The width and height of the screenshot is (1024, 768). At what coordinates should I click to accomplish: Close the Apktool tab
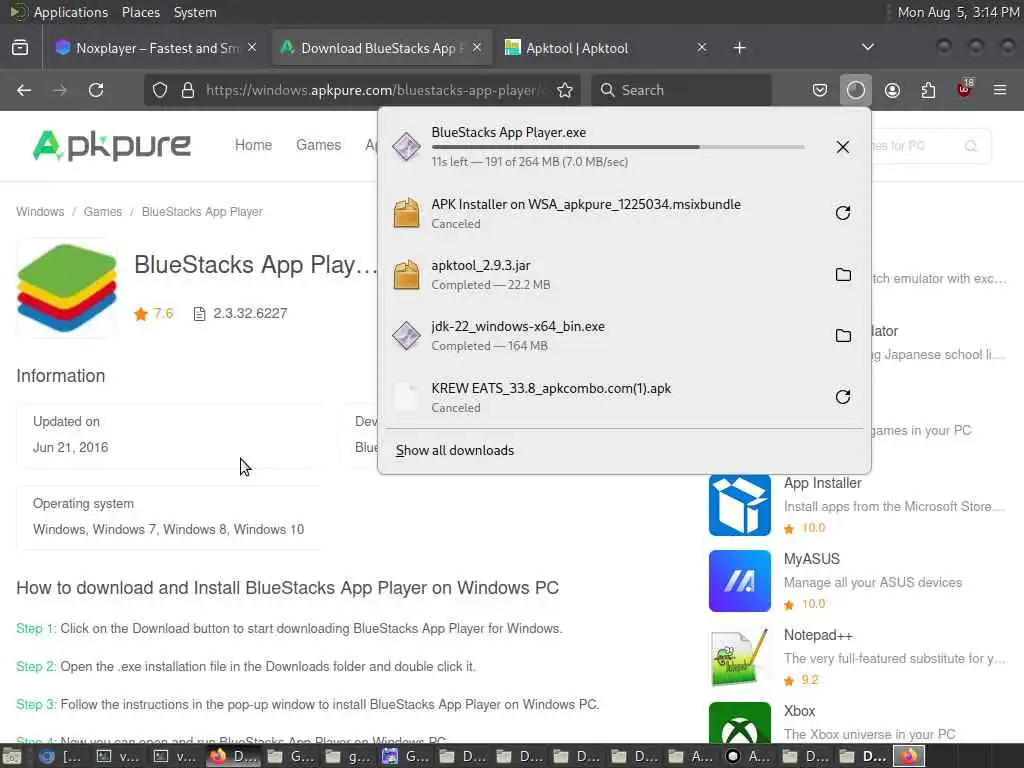[x=701, y=48]
